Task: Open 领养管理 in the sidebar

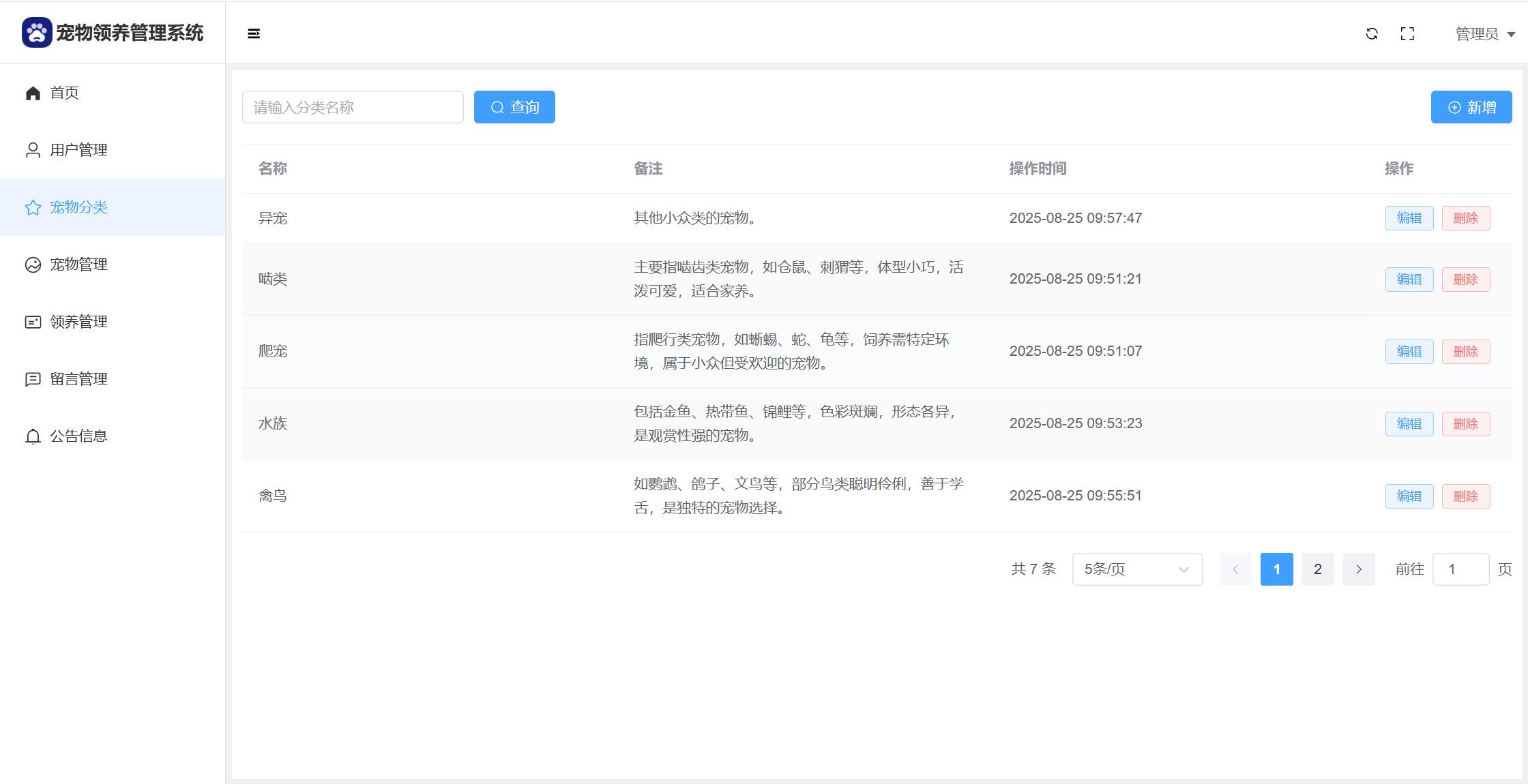Action: click(78, 322)
